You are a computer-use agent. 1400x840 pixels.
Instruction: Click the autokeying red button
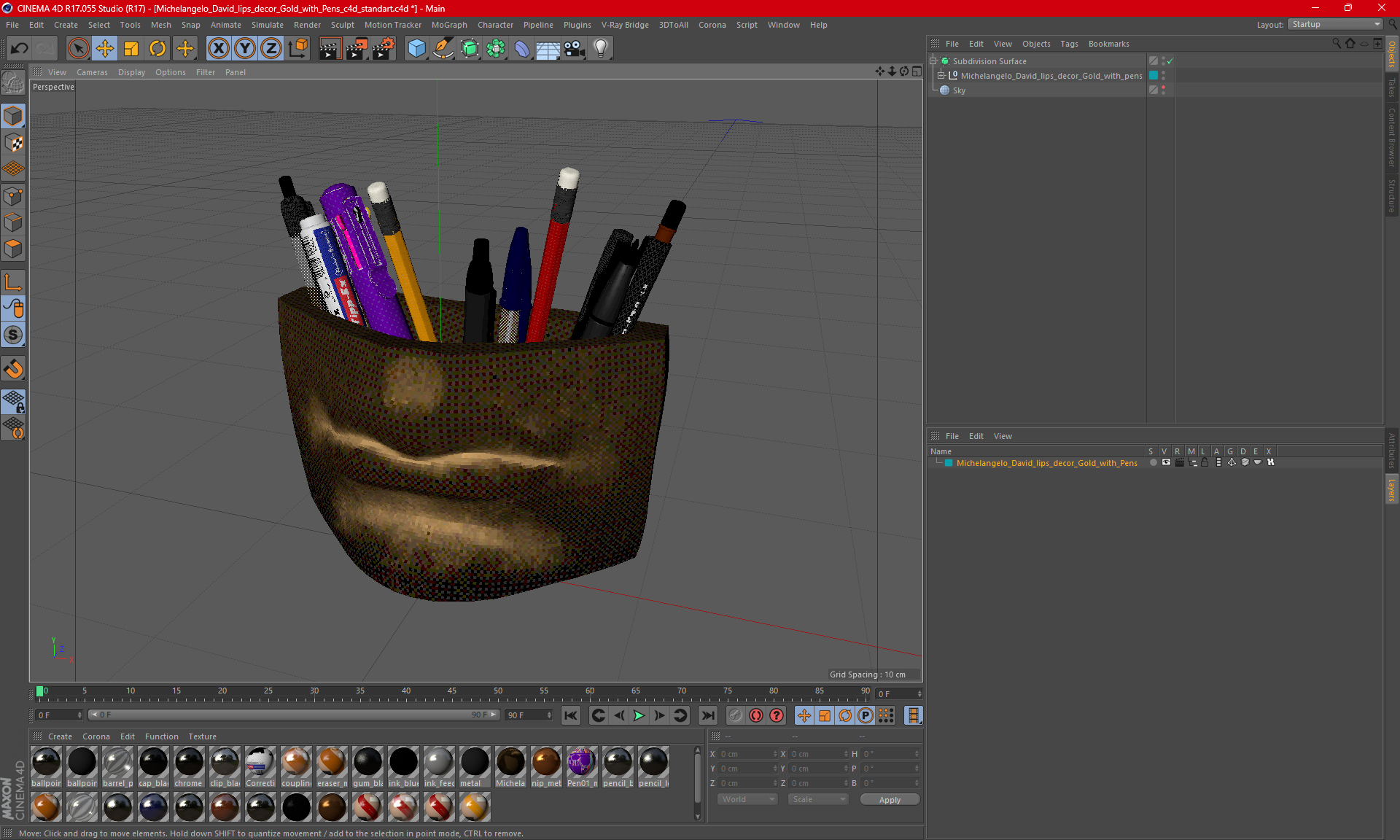756,715
